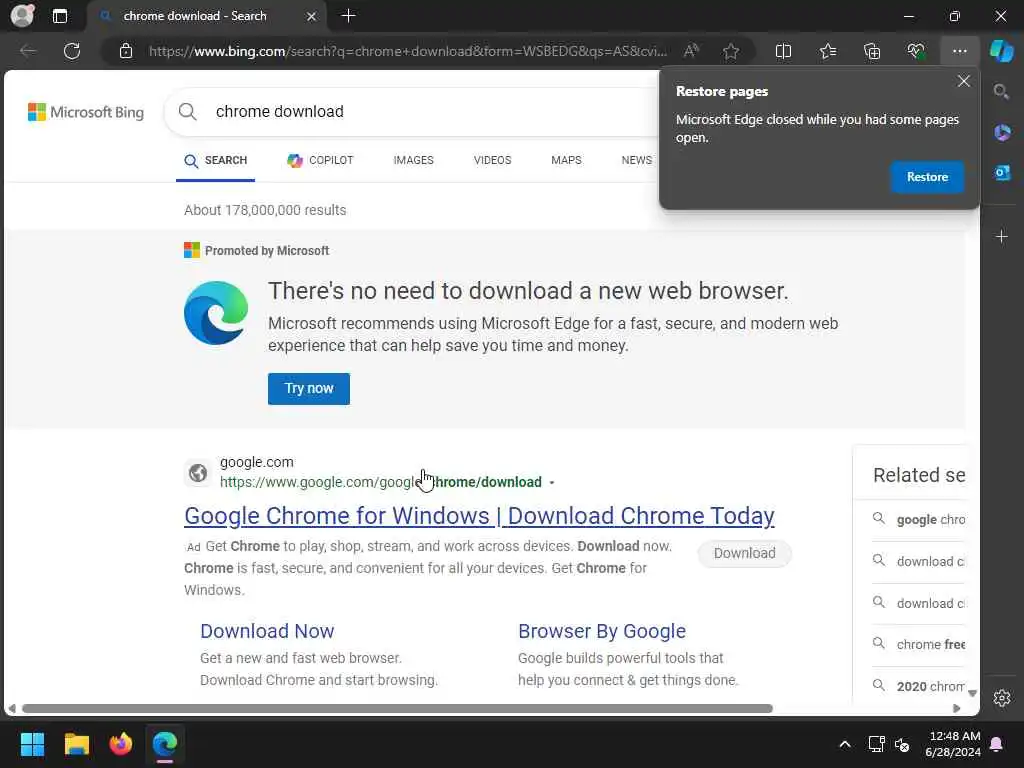Open sidebar settings gear

click(1002, 698)
